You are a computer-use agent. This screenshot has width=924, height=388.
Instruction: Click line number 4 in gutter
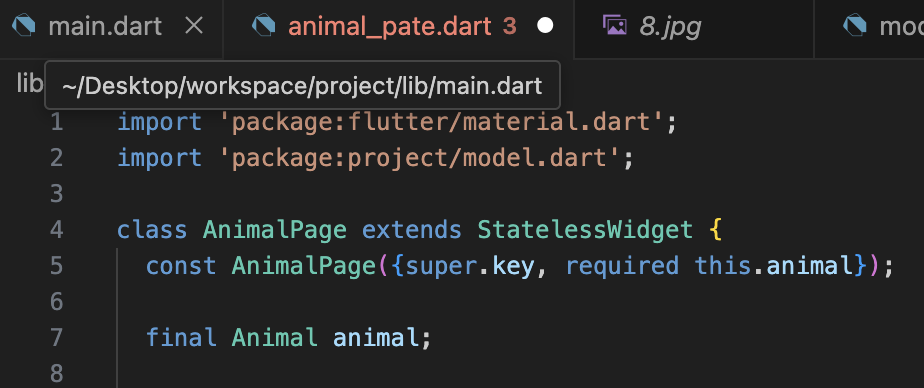pos(57,230)
